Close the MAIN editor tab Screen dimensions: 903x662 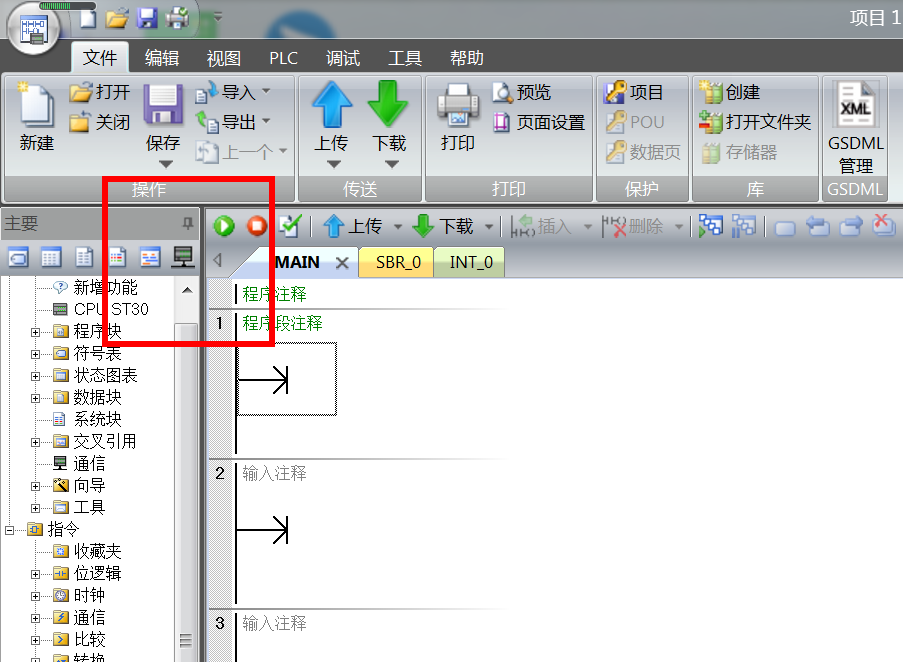click(342, 263)
